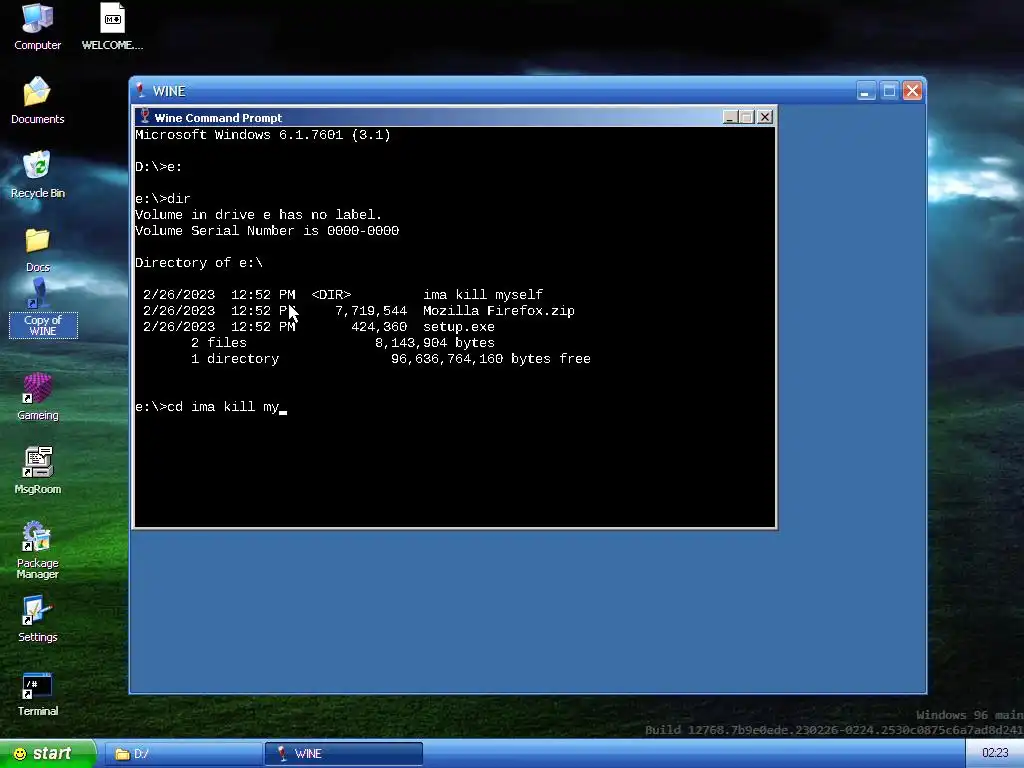Click the '8,143,904 bytes' total text
1024x768 pixels.
pyautogui.click(x=434, y=343)
